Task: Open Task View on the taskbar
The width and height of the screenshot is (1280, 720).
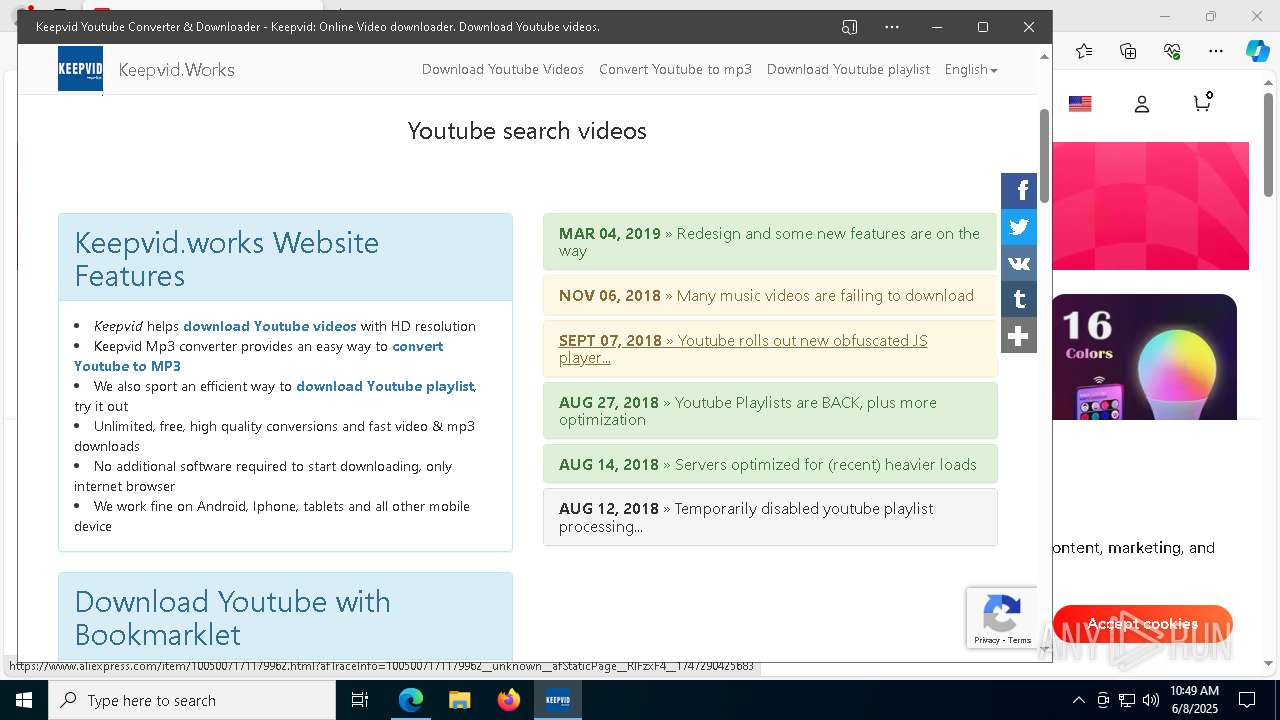Action: click(360, 700)
